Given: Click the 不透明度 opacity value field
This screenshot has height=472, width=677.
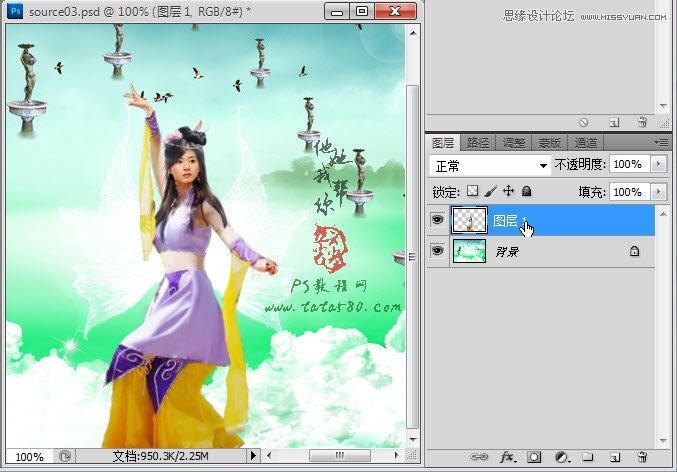Looking at the screenshot, I should coord(630,164).
